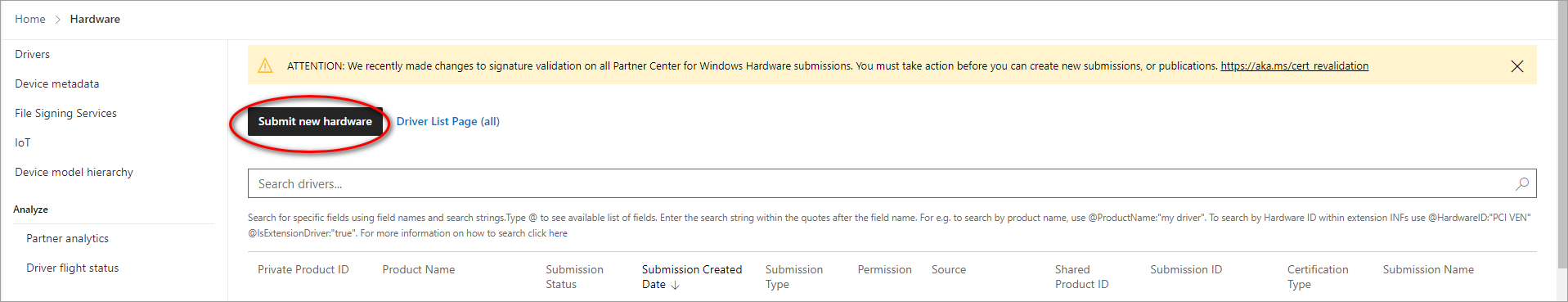Image resolution: width=1568 pixels, height=302 pixels.
Task: Go to Home in breadcrumb
Action: [30, 19]
